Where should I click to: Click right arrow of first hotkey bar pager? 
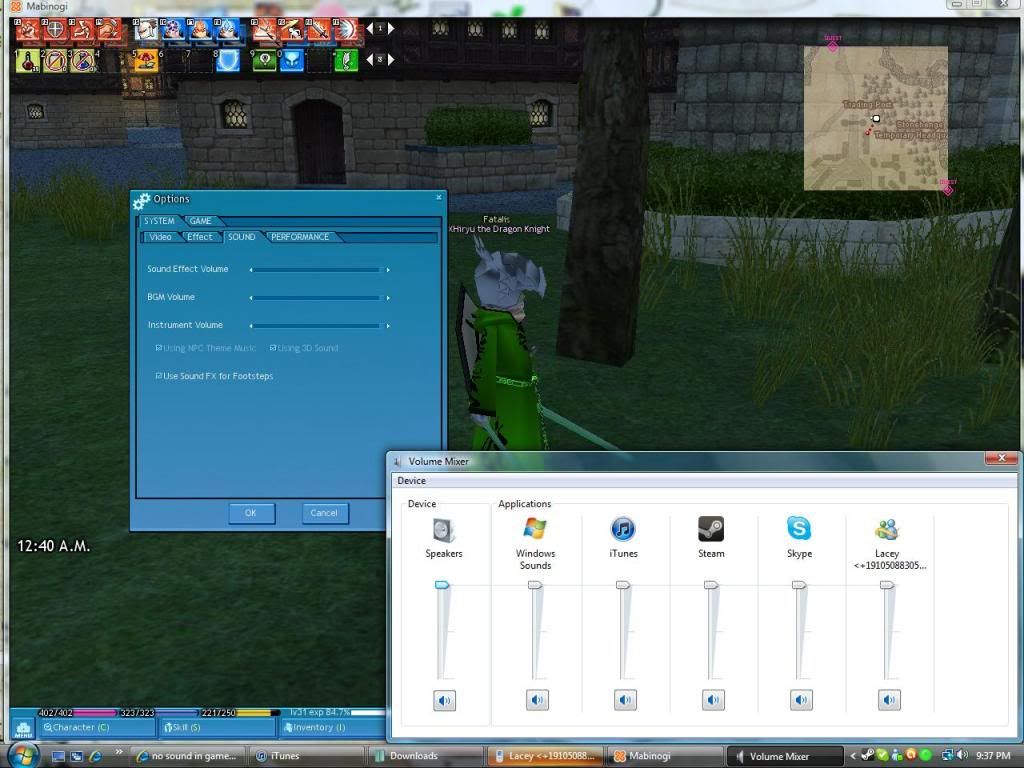pyautogui.click(x=391, y=29)
